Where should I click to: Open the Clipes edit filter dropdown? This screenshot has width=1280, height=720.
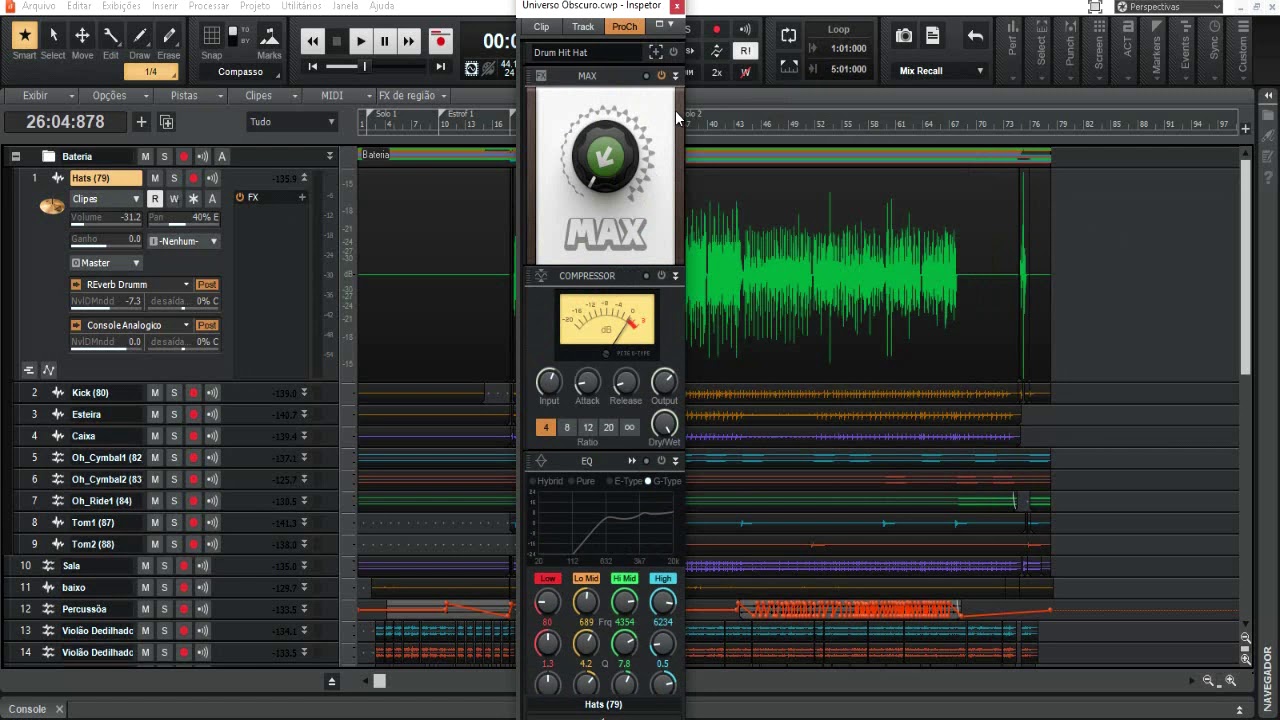106,199
